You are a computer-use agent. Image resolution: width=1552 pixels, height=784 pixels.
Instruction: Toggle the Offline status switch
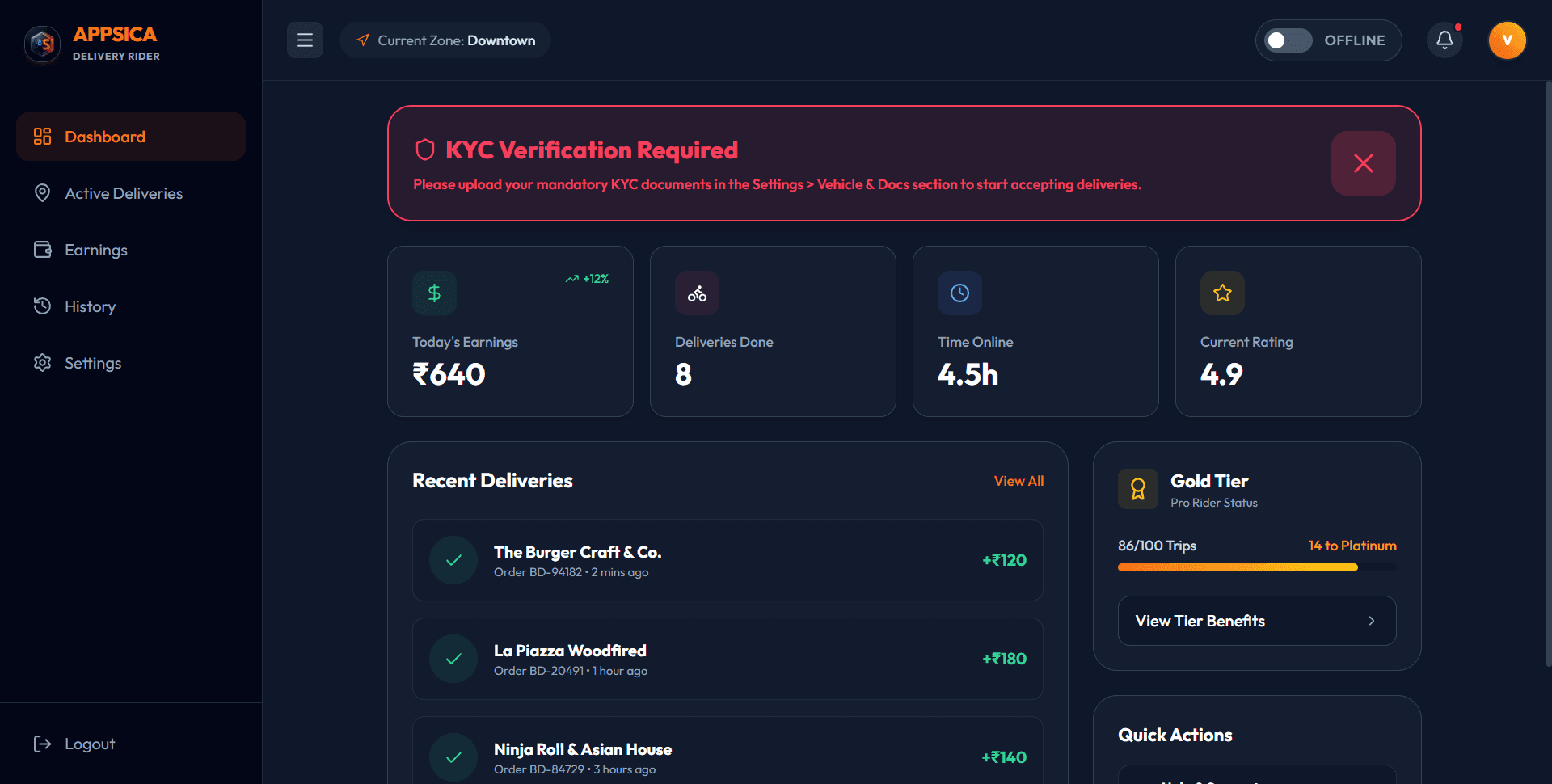click(x=1288, y=40)
